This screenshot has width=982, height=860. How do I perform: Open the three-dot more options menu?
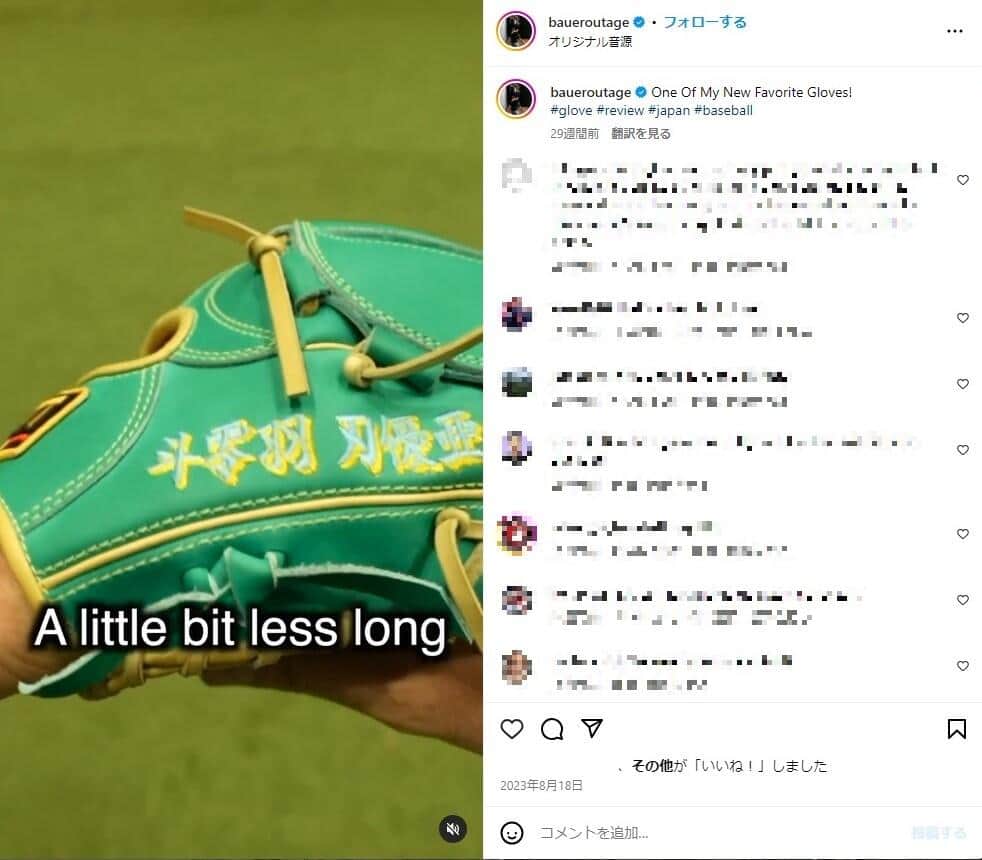[954, 31]
